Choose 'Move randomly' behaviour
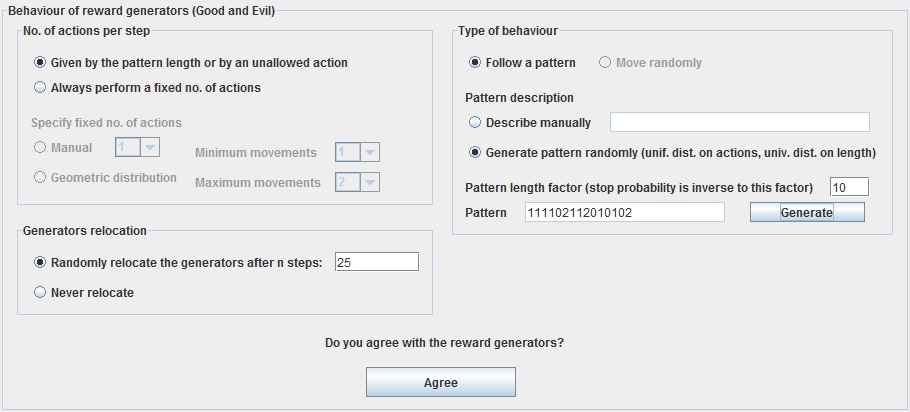The image size is (910, 412). pyautogui.click(x=605, y=63)
